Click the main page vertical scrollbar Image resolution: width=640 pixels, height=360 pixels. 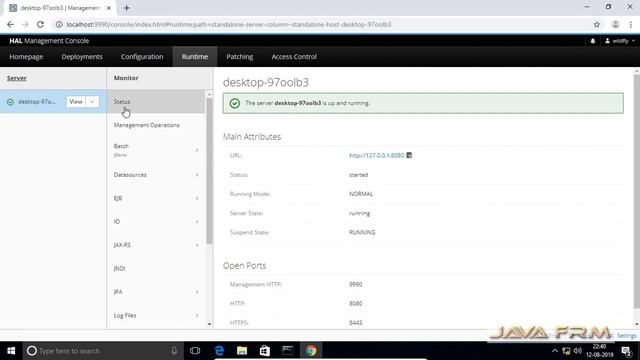[x=637, y=192]
